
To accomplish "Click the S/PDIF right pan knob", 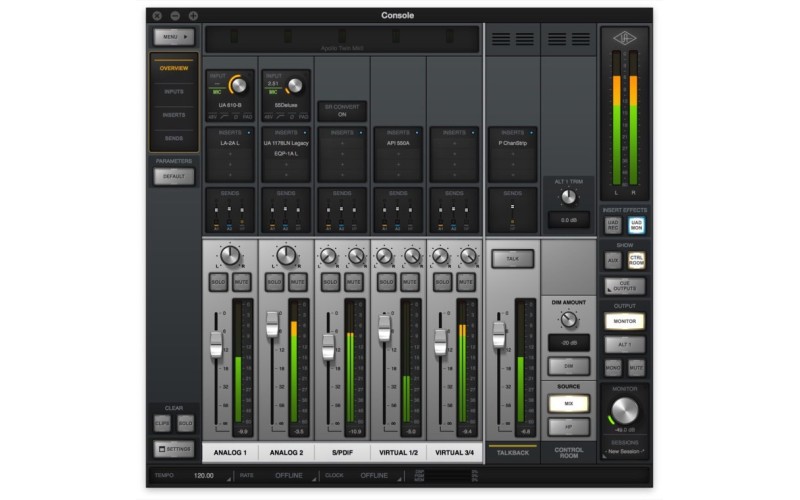I will (356, 256).
